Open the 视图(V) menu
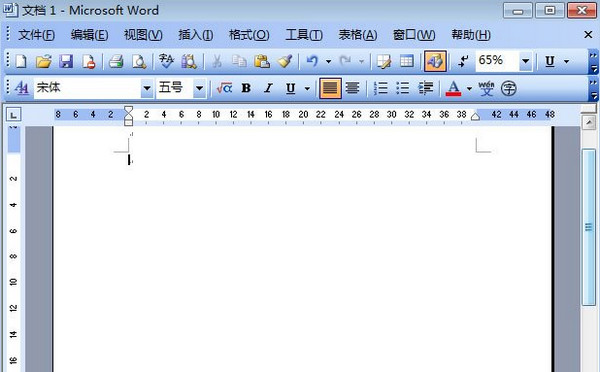Image resolution: width=600 pixels, height=372 pixels. tap(143, 35)
